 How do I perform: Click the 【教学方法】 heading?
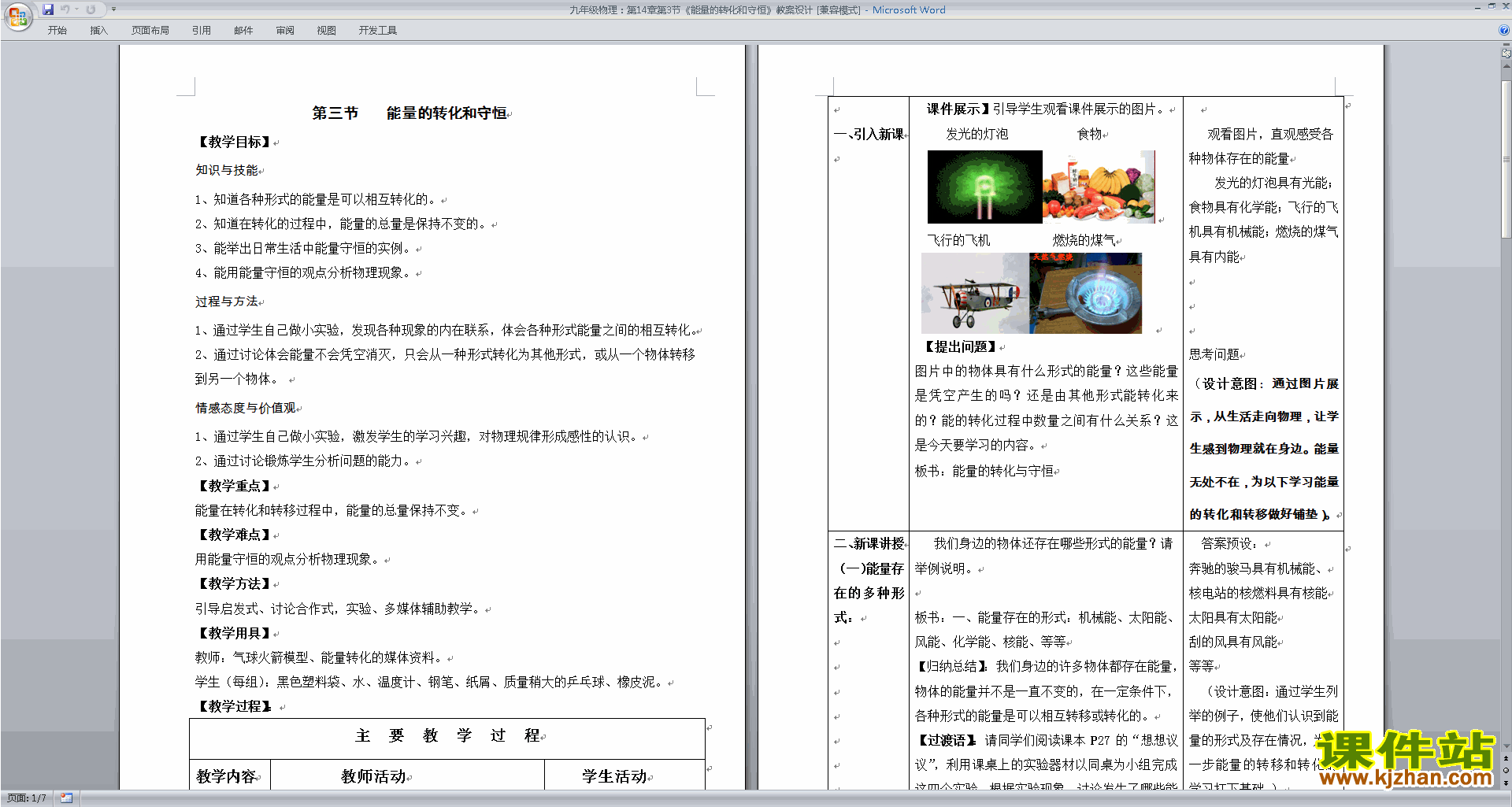click(x=234, y=583)
